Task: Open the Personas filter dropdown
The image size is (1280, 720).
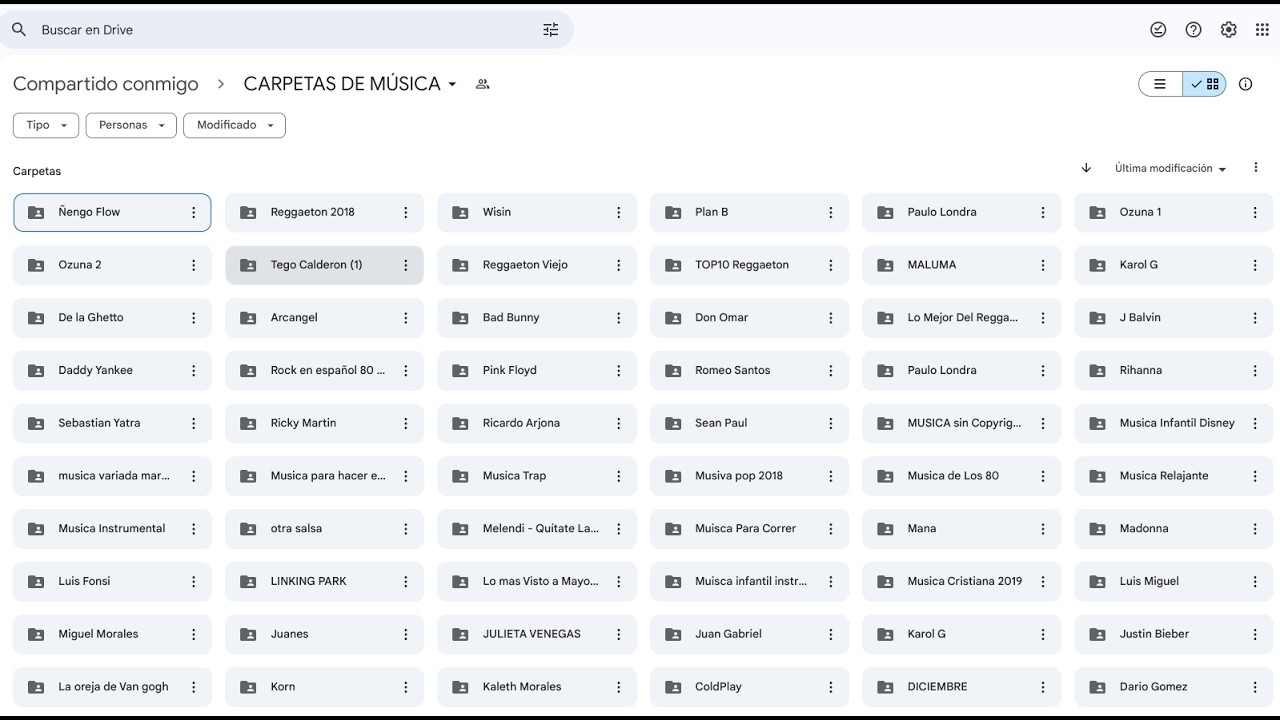Action: 131,125
